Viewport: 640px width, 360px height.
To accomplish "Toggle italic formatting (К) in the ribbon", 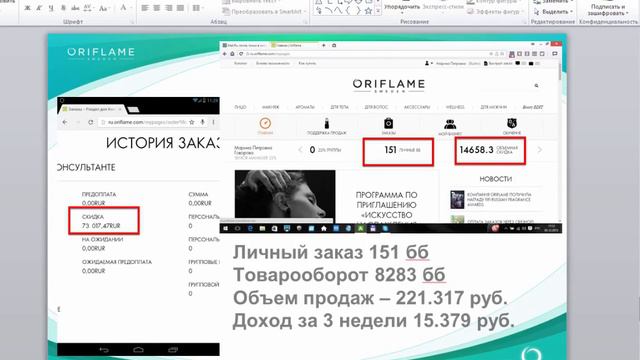I will [x=39, y=8].
